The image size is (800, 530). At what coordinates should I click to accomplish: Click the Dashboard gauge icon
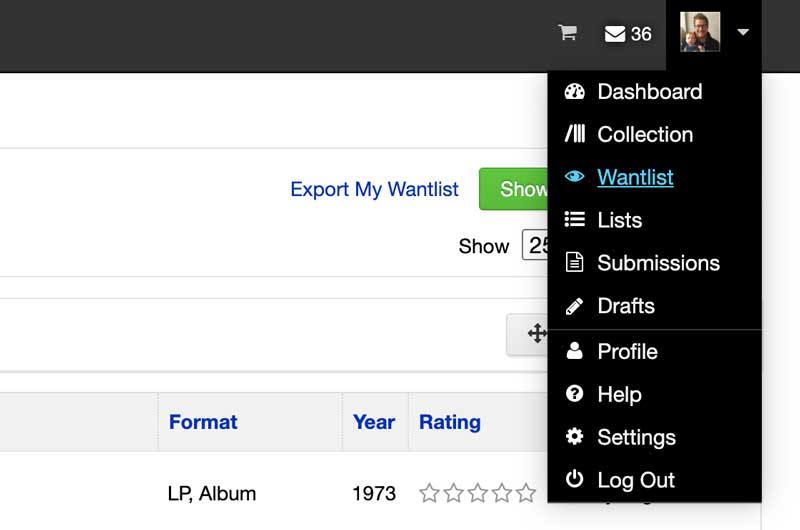[x=574, y=92]
